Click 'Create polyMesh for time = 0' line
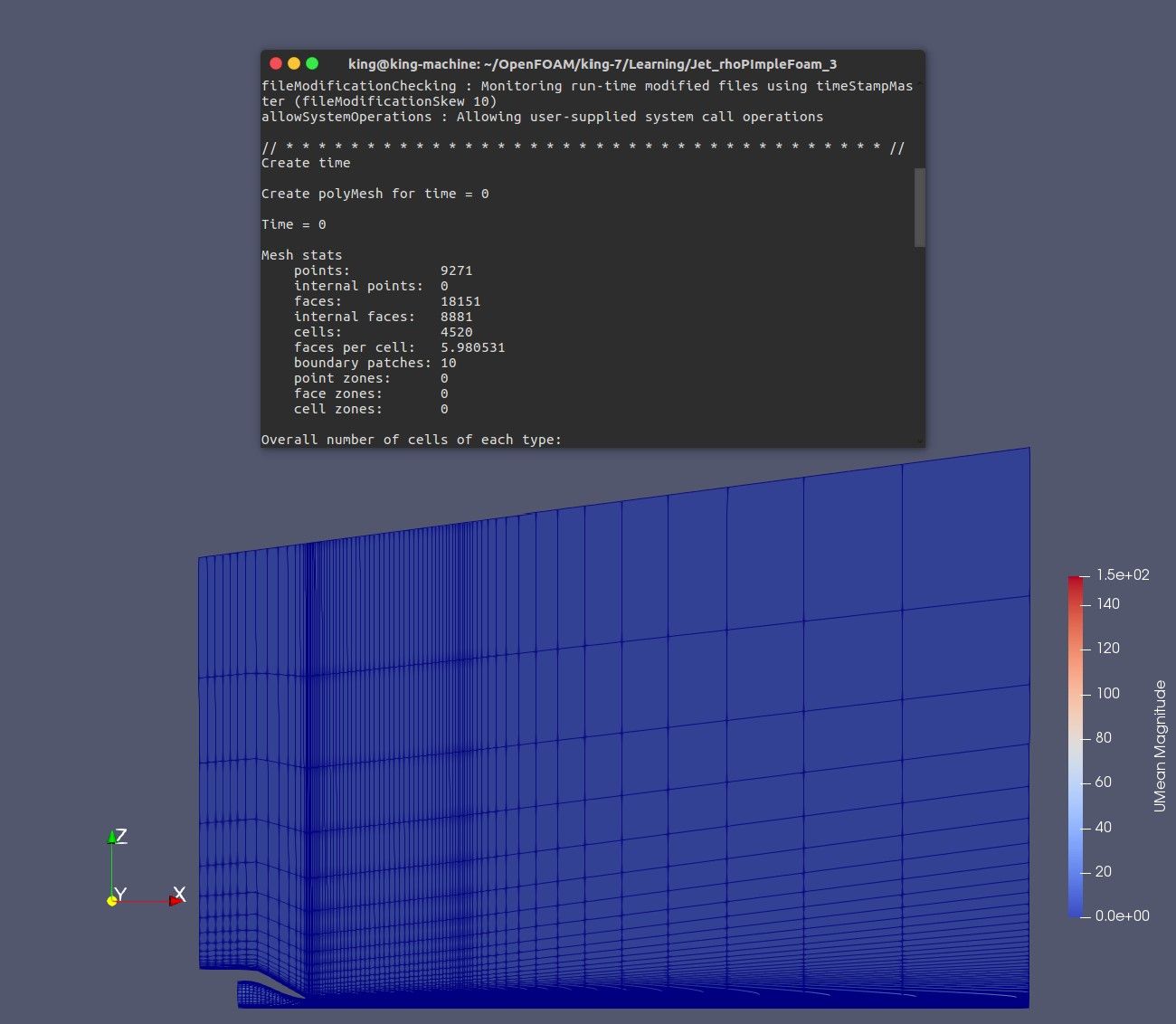This screenshot has height=1024, width=1176. (375, 194)
